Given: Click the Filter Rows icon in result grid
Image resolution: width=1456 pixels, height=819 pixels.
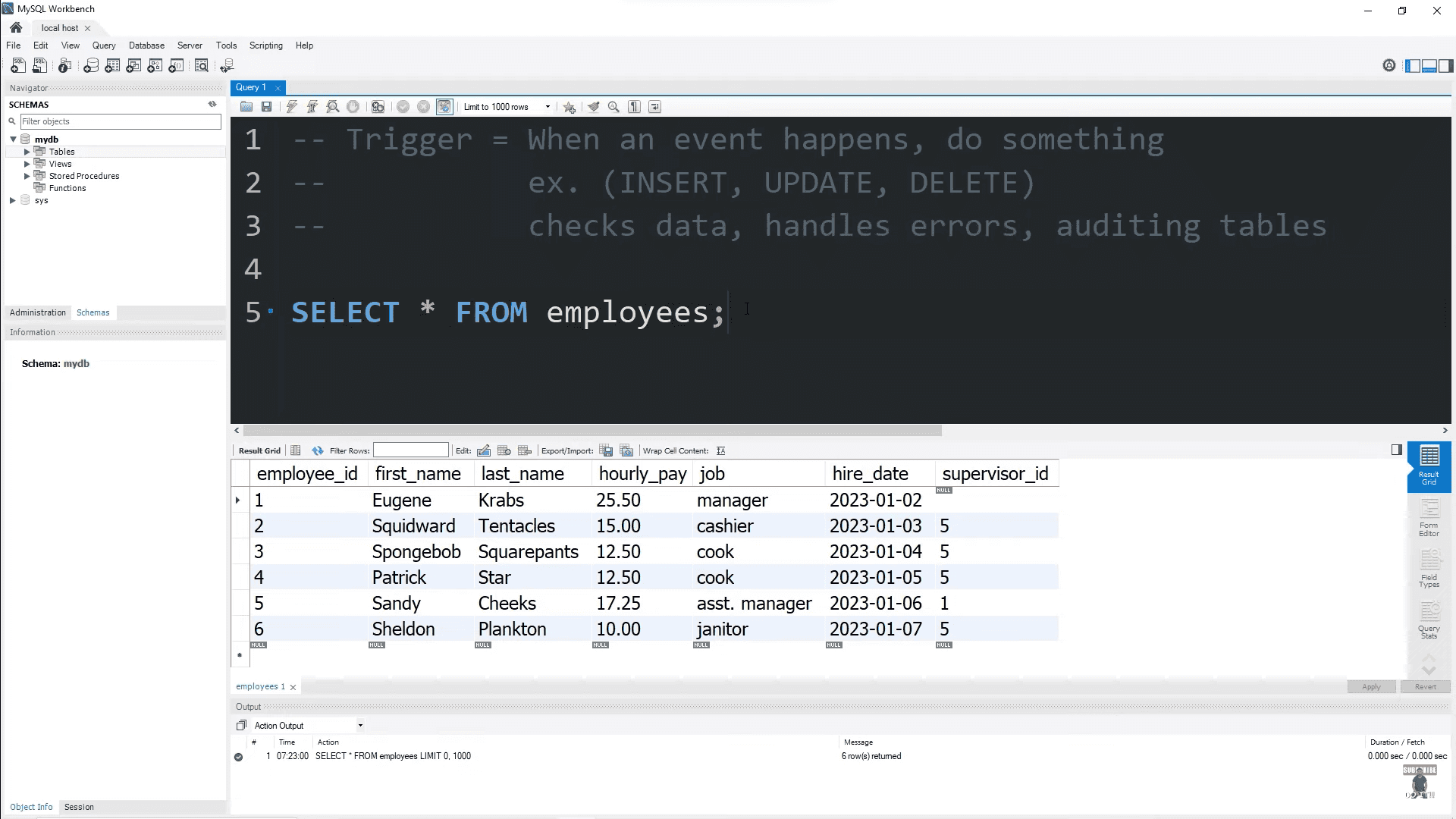Looking at the screenshot, I should point(318,451).
